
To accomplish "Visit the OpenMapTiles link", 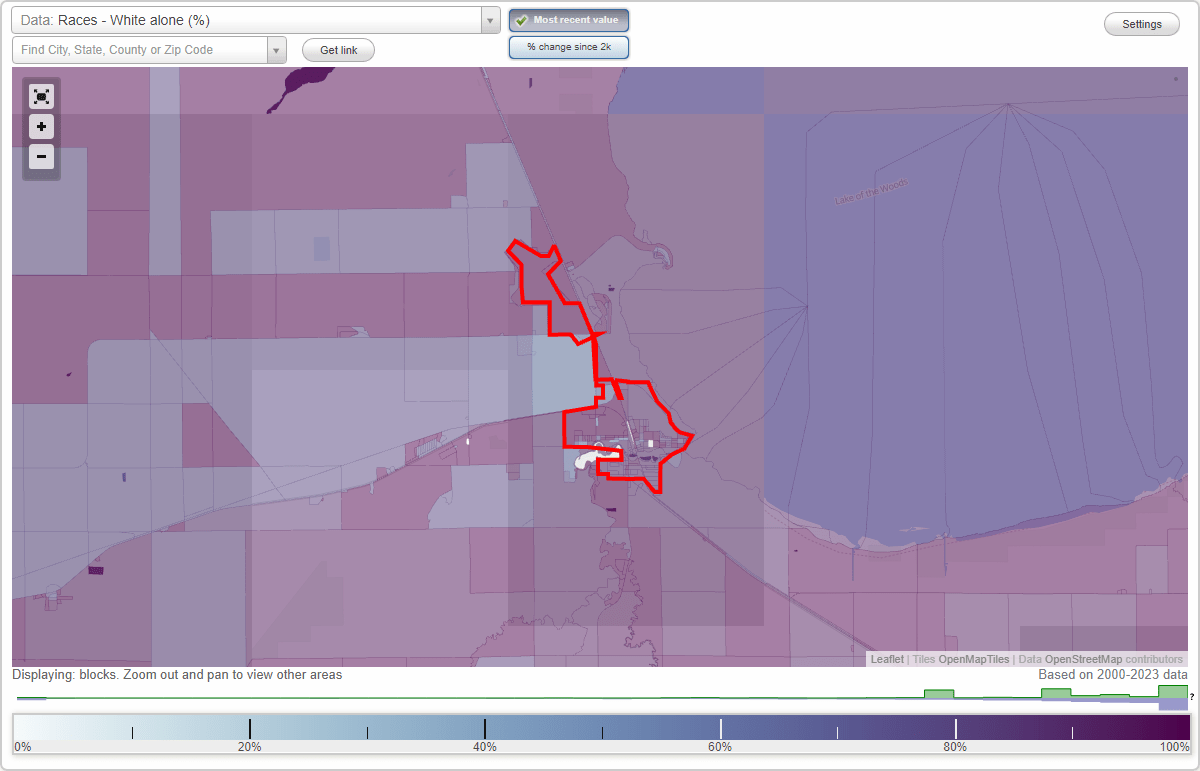I will (973, 659).
